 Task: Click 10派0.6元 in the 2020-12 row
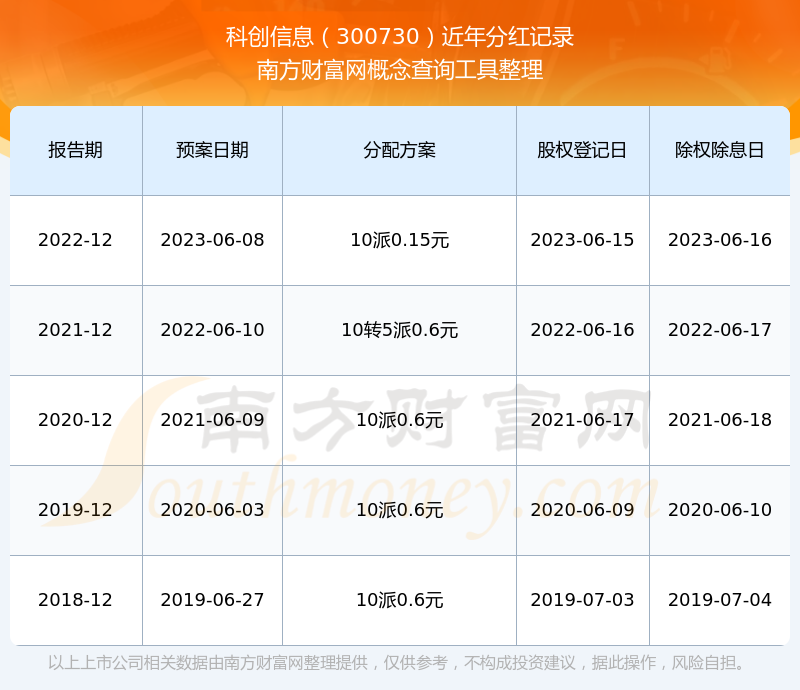(x=399, y=420)
